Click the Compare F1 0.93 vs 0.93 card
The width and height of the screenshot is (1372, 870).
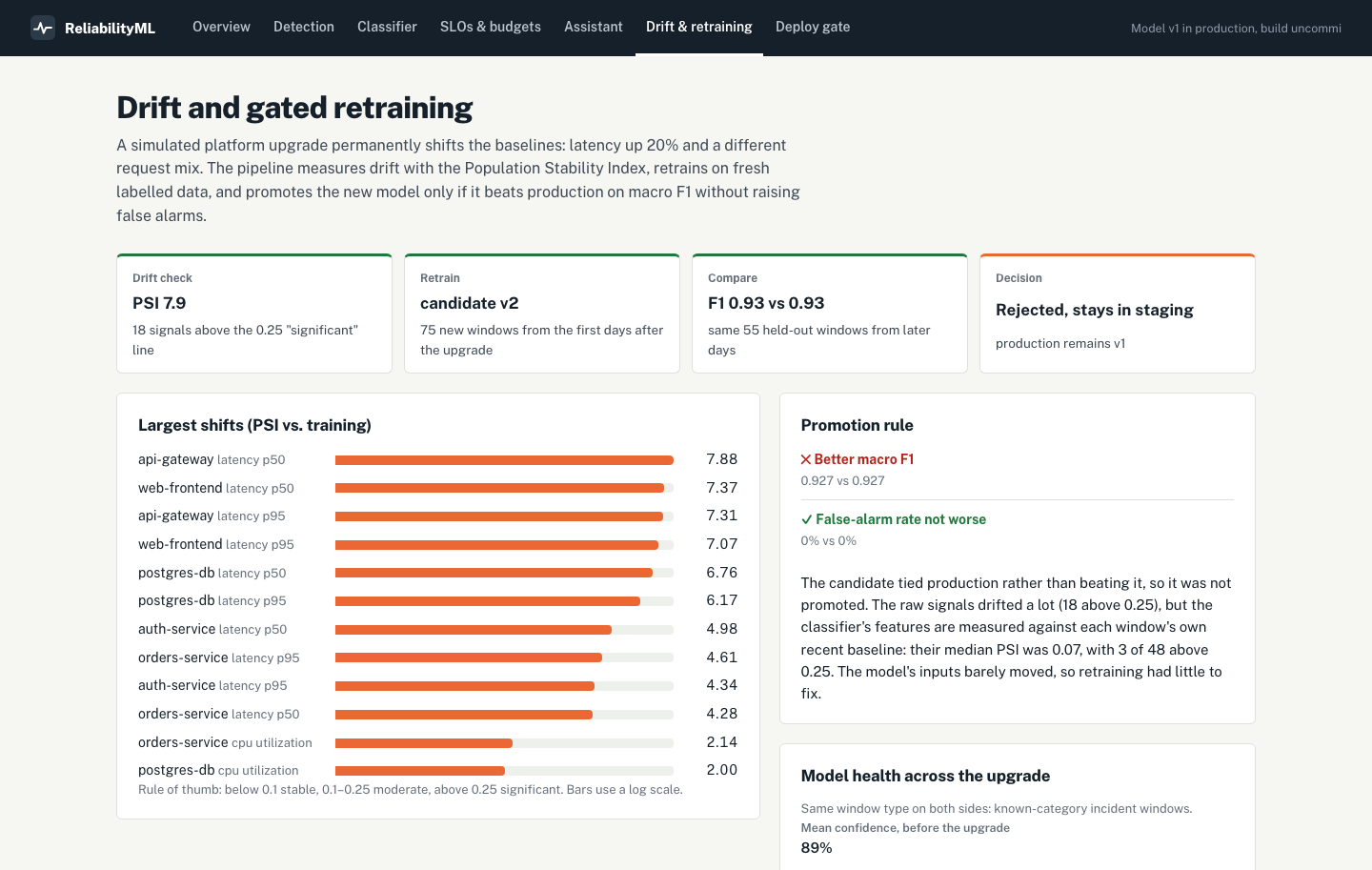click(x=830, y=314)
